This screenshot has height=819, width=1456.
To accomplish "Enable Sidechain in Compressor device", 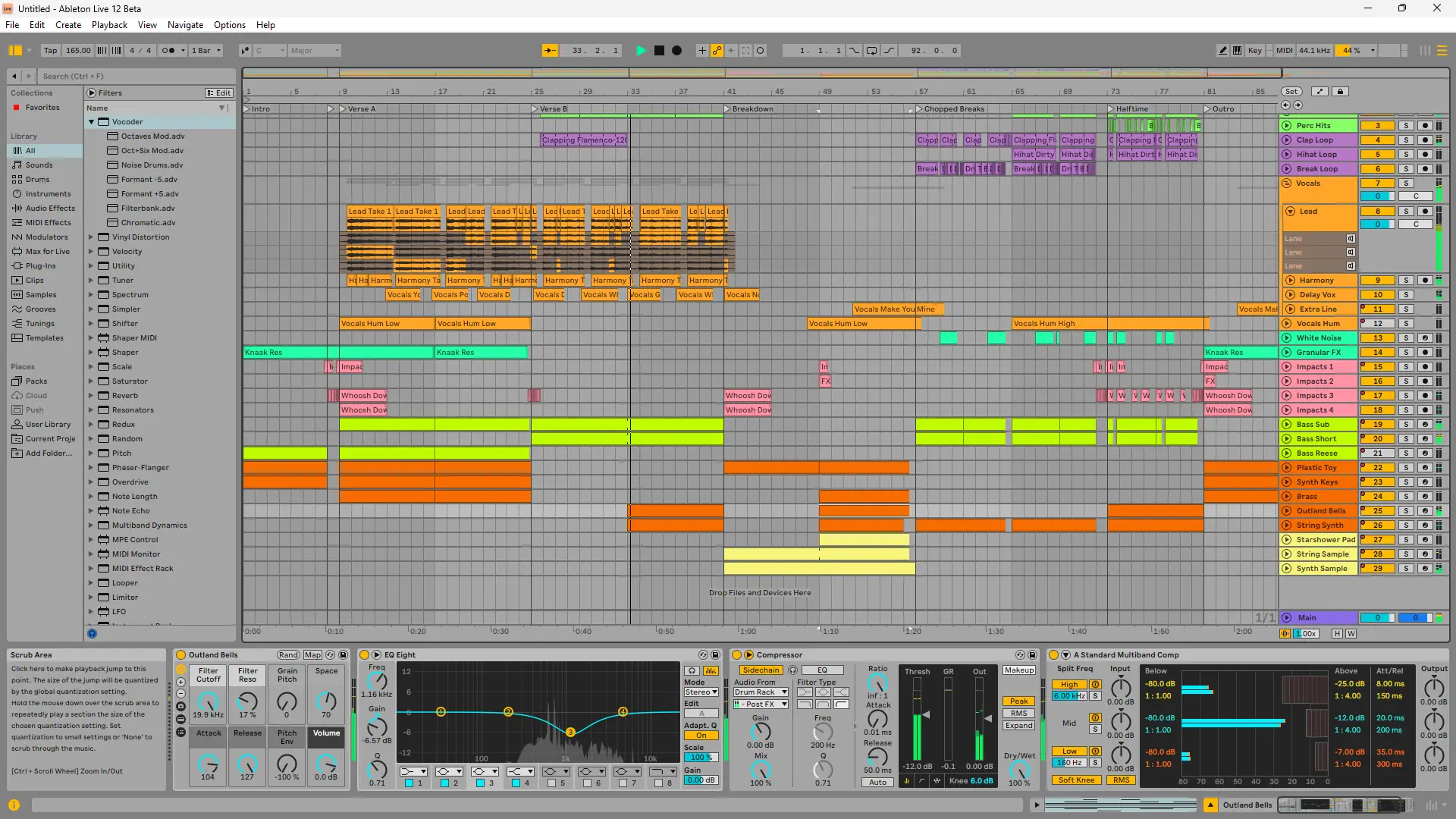I will [x=760, y=670].
